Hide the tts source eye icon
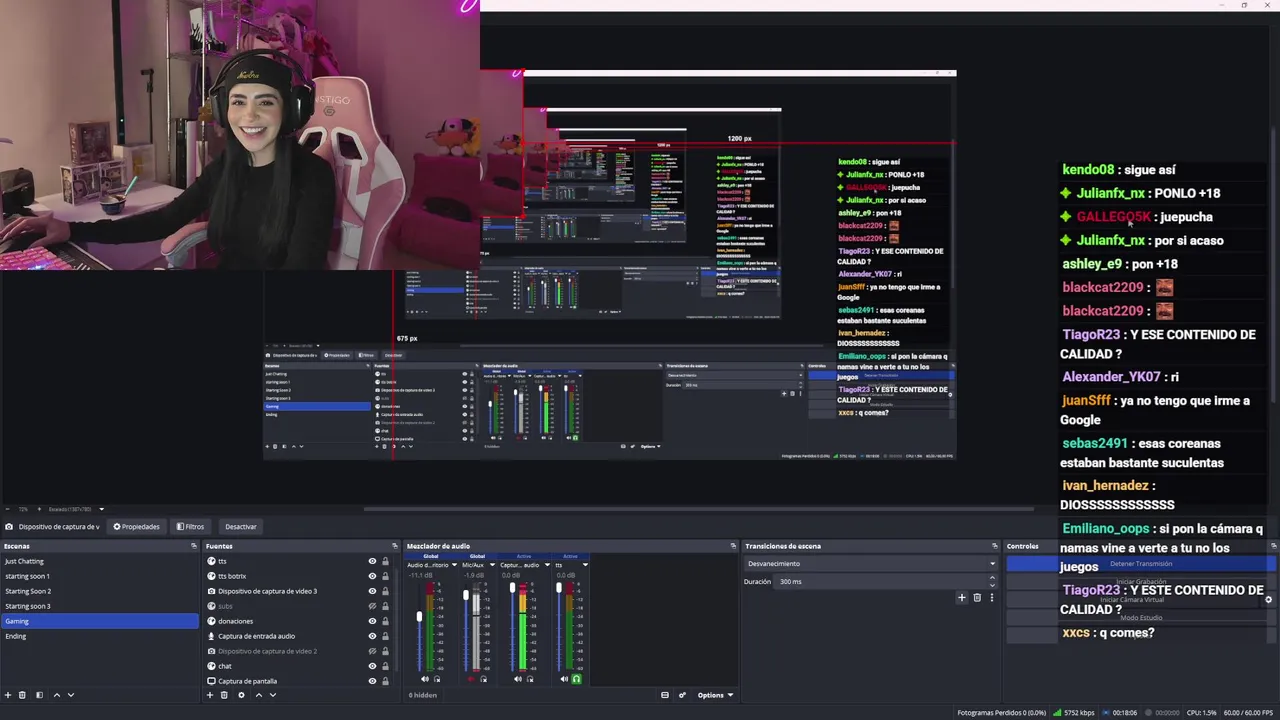The width and height of the screenshot is (1280, 720). [x=372, y=561]
